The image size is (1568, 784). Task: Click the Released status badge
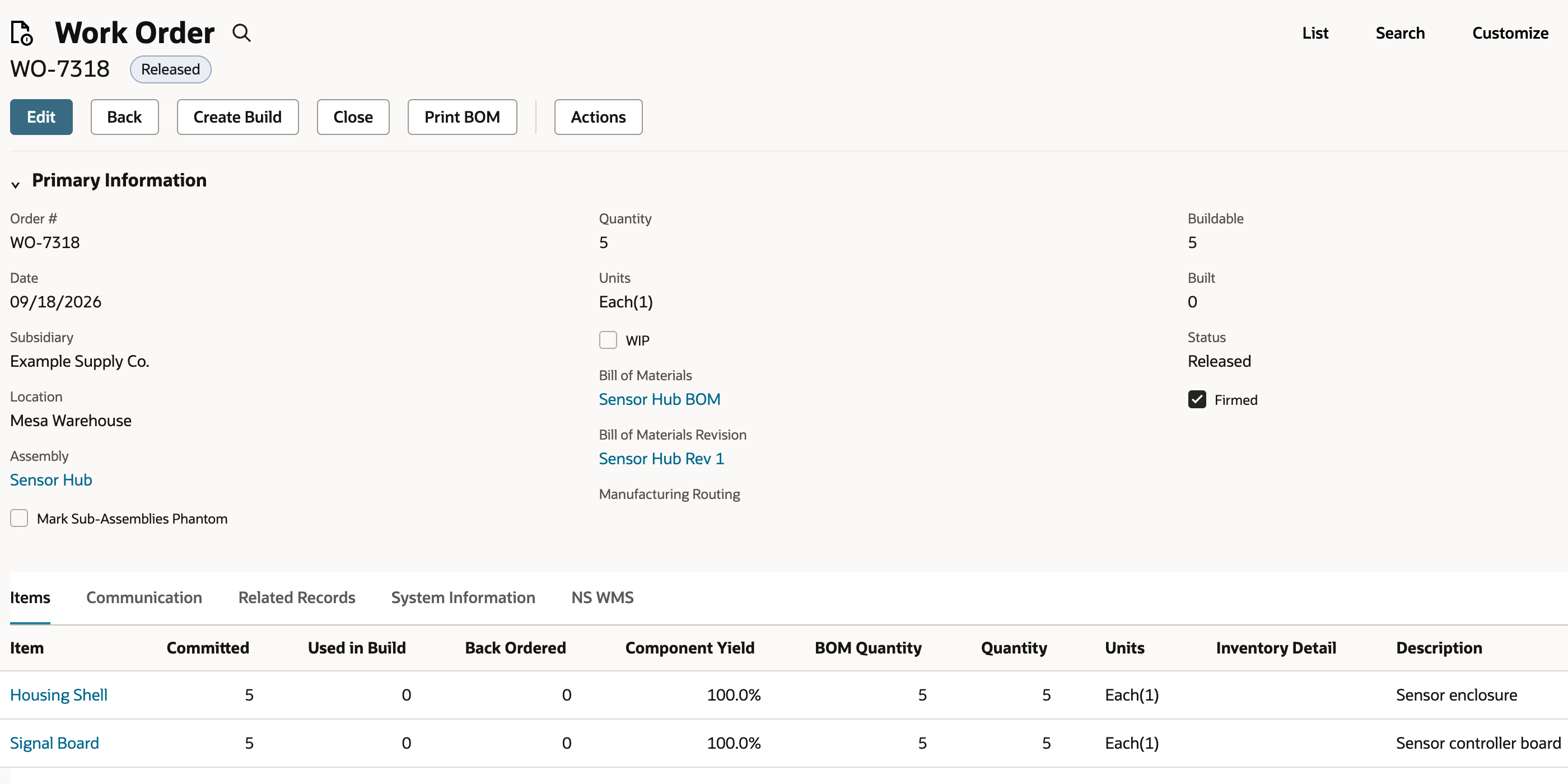(170, 69)
